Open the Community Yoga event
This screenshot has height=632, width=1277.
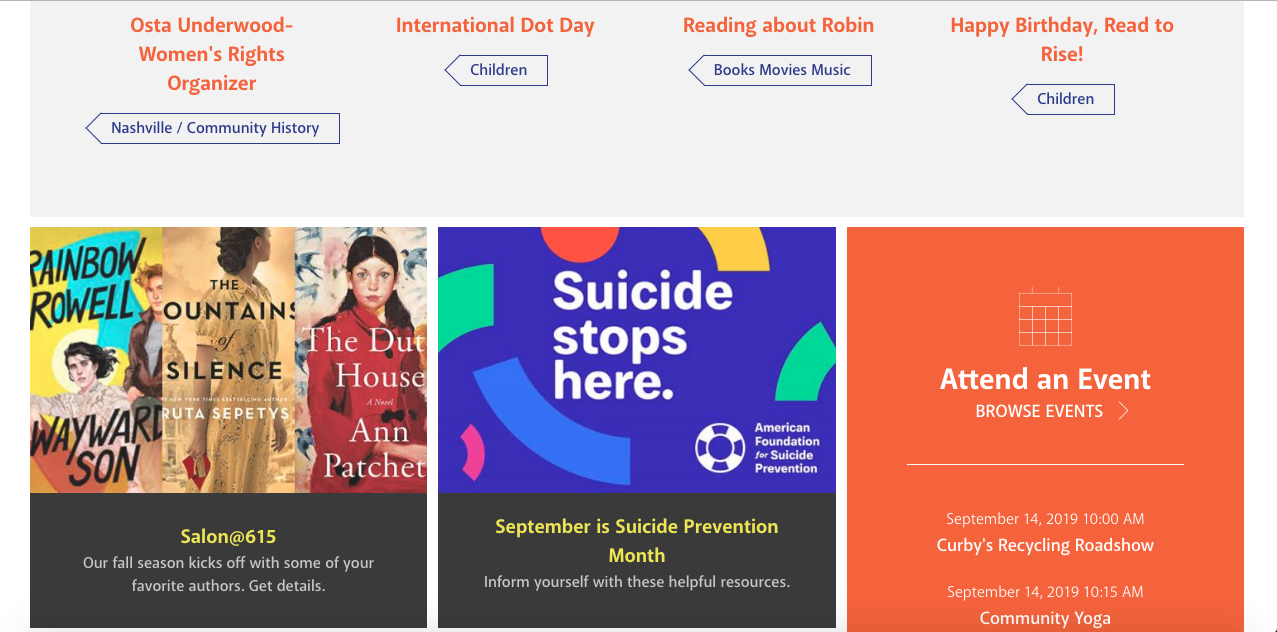click(x=1045, y=618)
